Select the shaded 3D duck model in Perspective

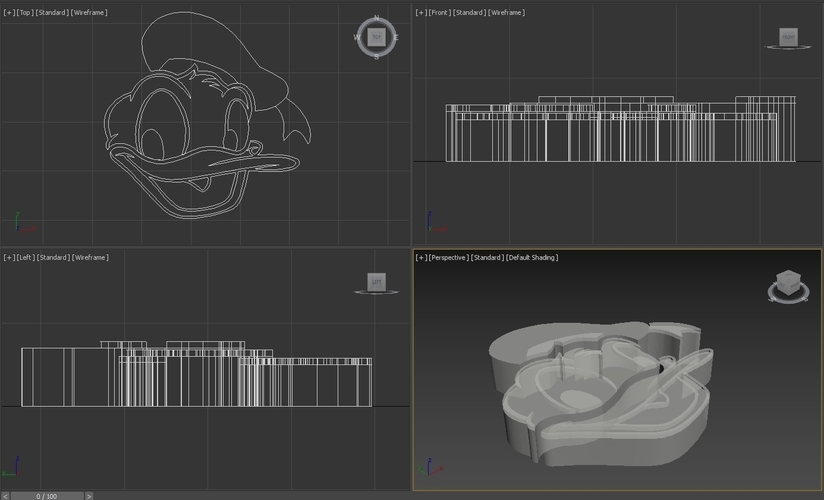click(x=601, y=394)
